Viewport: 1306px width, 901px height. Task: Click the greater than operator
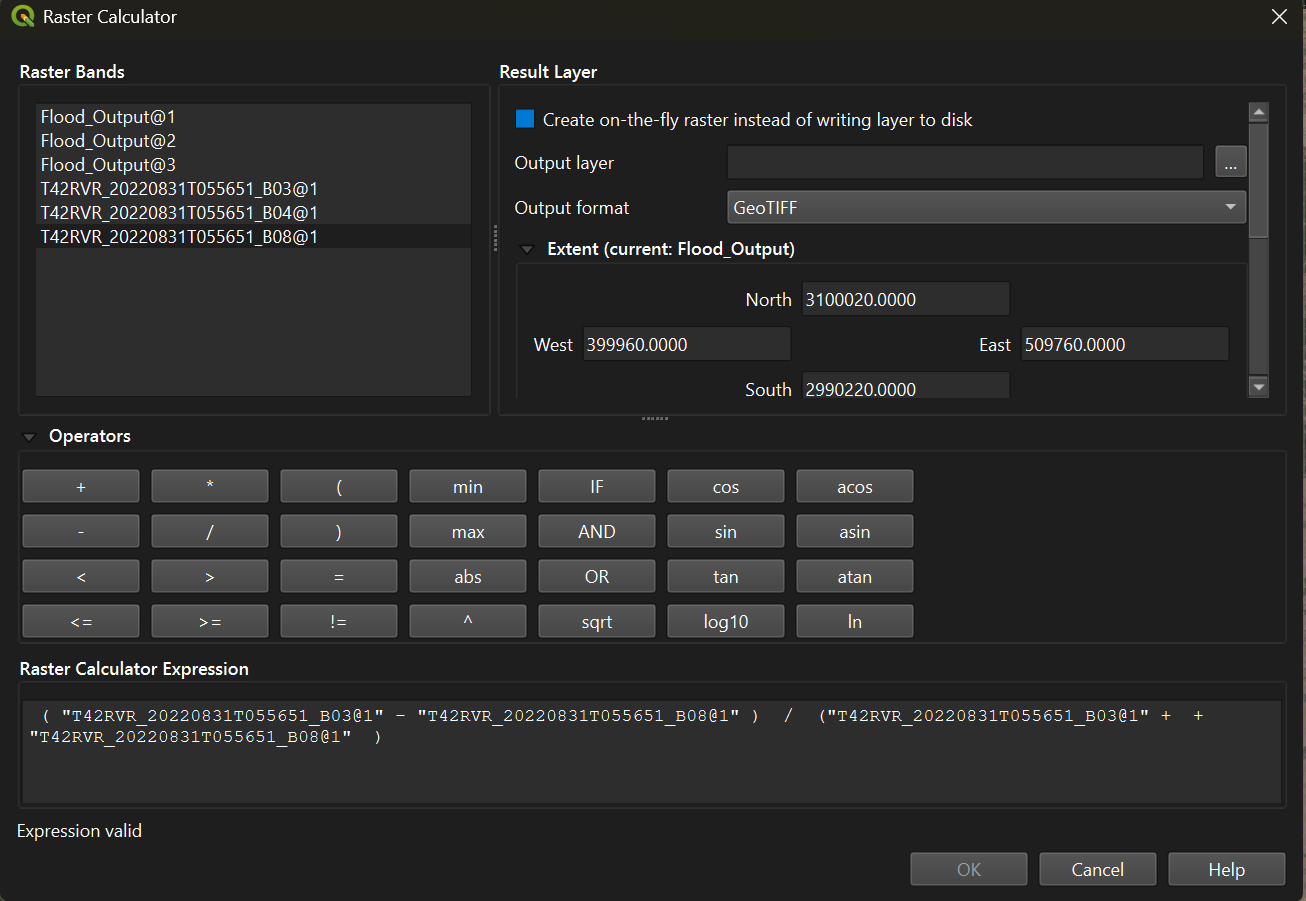(210, 577)
